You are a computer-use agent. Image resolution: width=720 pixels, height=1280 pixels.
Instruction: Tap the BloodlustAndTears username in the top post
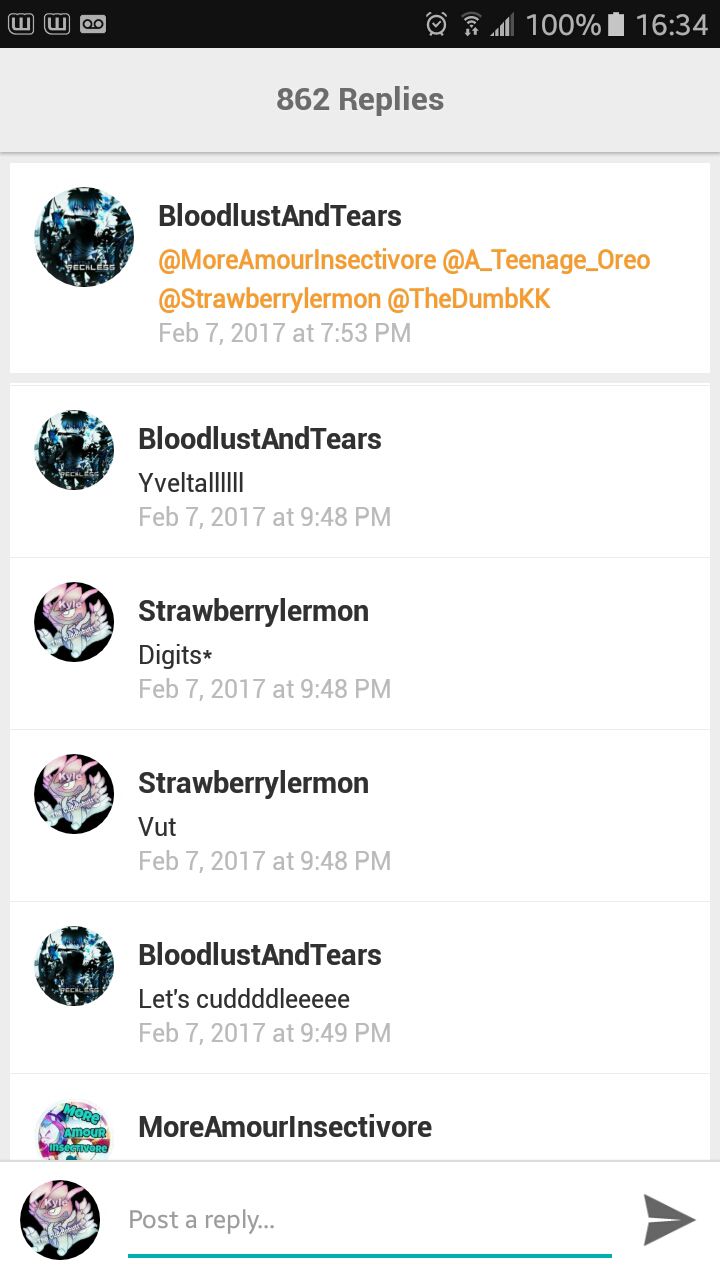pyautogui.click(x=280, y=216)
